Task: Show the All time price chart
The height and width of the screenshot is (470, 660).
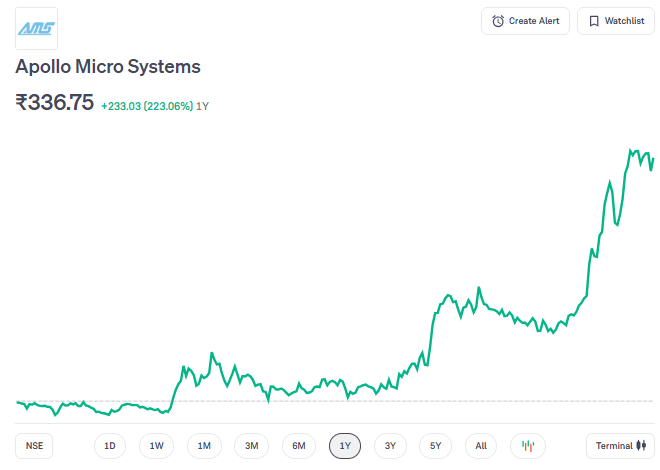Action: [x=481, y=446]
